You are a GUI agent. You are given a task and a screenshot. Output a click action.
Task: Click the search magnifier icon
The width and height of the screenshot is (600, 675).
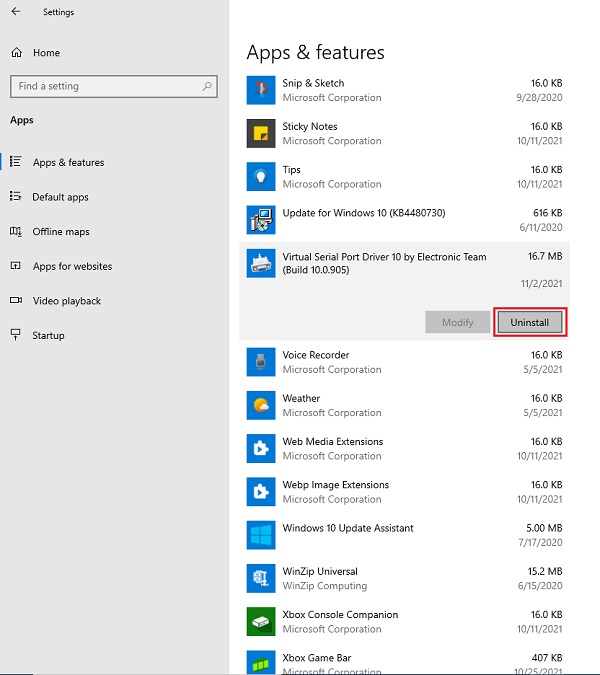tap(207, 86)
